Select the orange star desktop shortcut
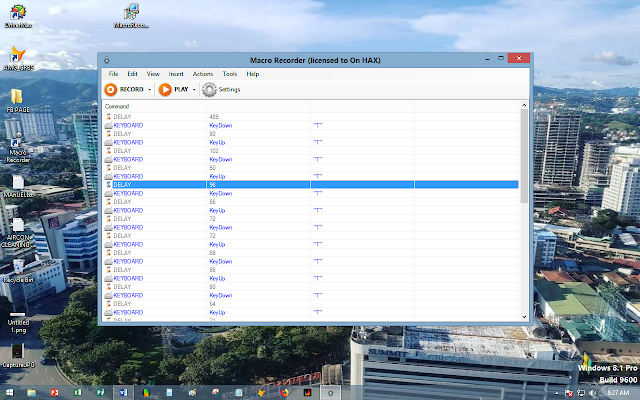 click(x=18, y=58)
